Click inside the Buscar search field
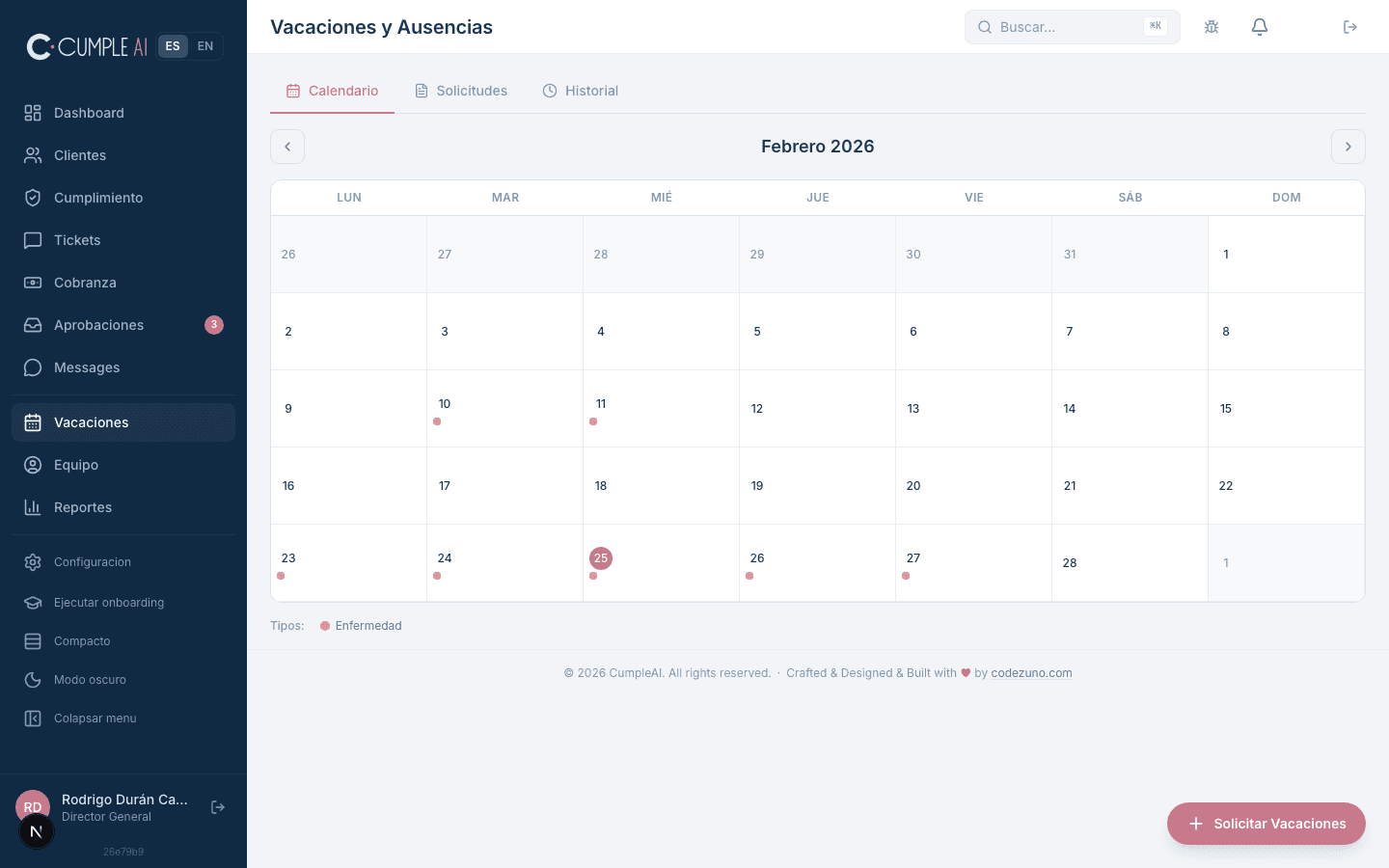The width and height of the screenshot is (1389, 868). (x=1061, y=27)
